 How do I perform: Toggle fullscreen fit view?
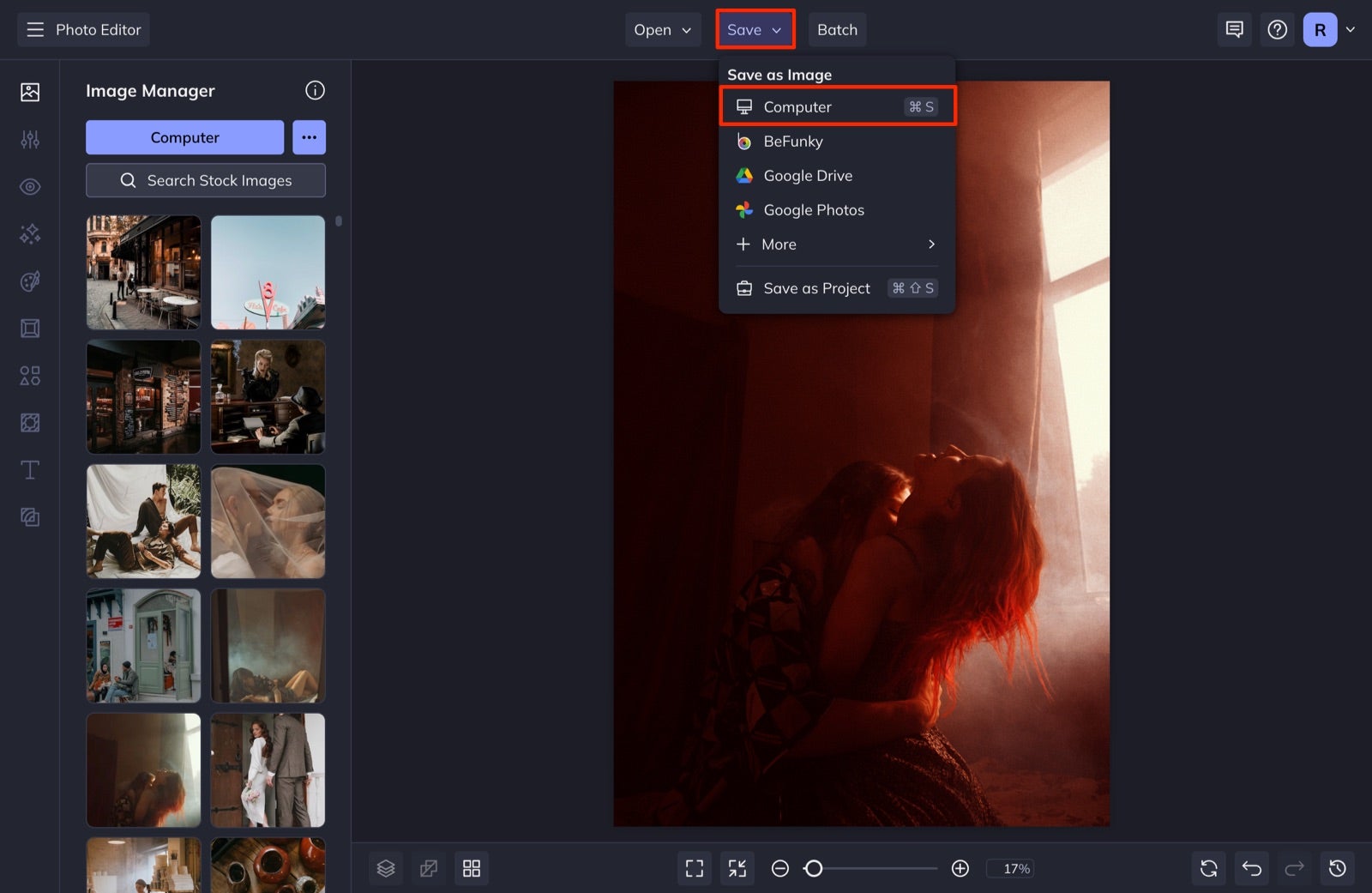click(695, 868)
